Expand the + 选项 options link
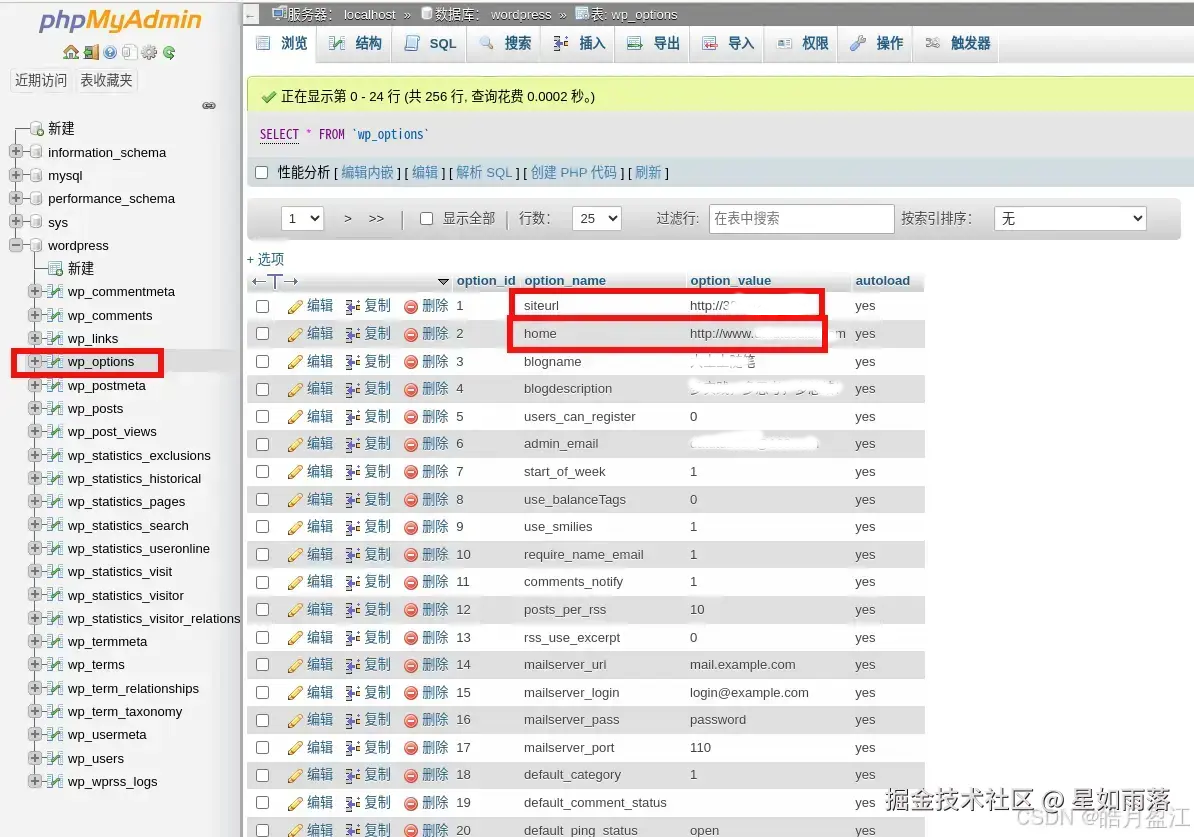 coord(266,259)
